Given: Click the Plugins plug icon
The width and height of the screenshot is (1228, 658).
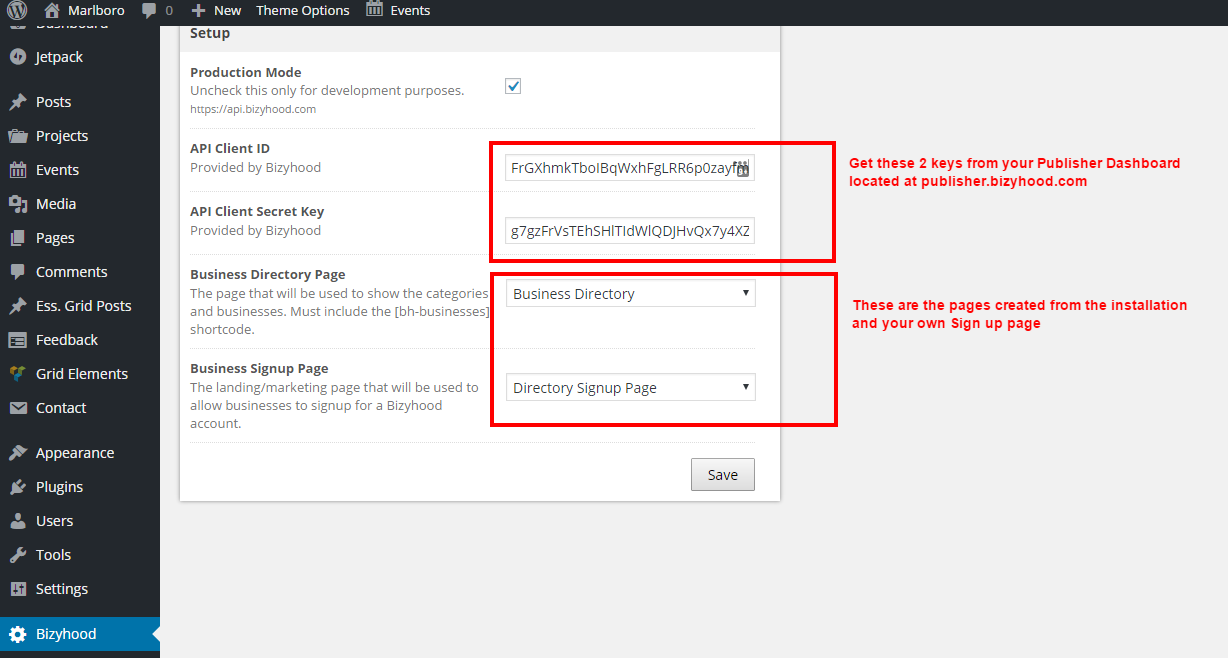Looking at the screenshot, I should (17, 487).
